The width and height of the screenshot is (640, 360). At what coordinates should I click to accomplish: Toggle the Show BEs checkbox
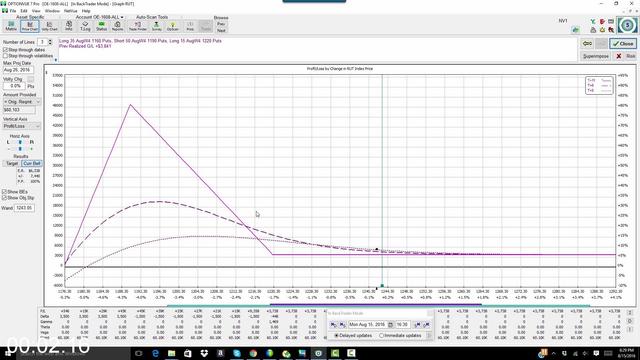[4, 191]
